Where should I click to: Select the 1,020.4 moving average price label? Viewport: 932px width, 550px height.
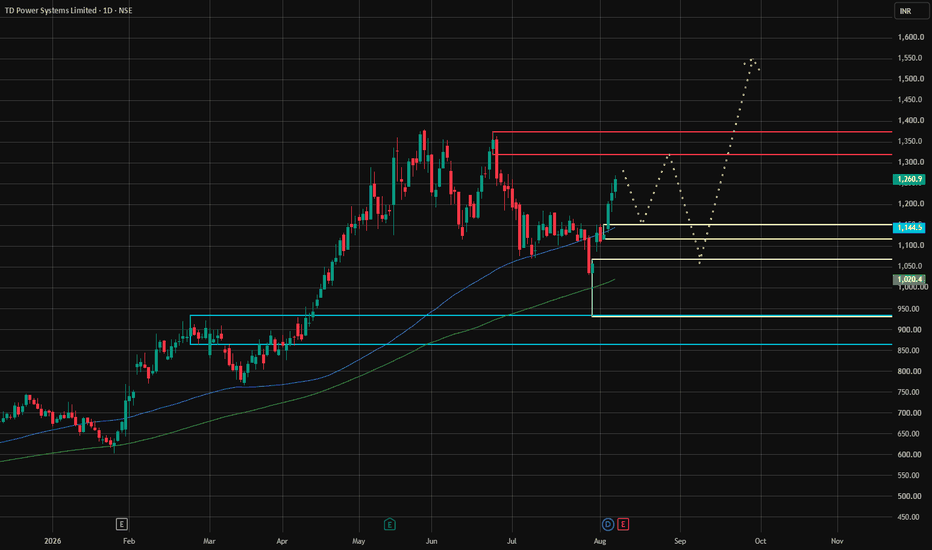(909, 279)
